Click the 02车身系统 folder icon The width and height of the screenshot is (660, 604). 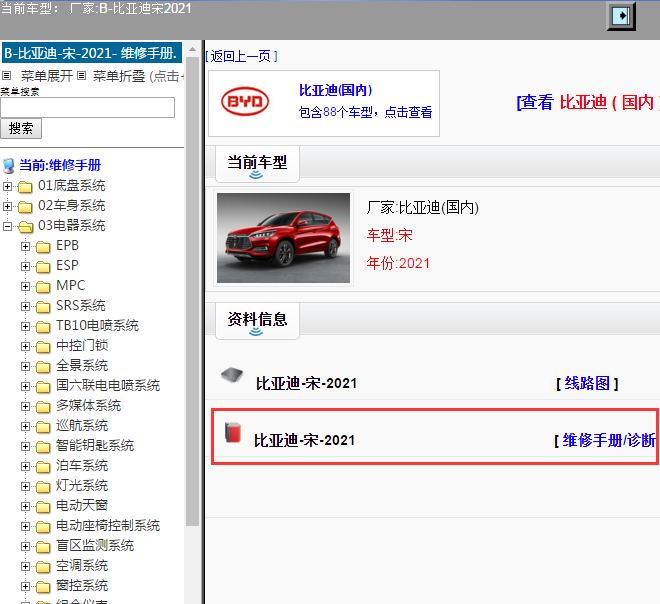25,206
